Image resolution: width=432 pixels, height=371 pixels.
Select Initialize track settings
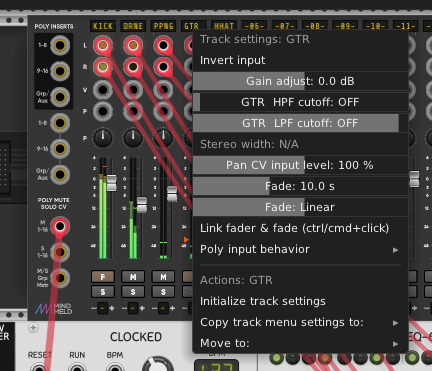pyautogui.click(x=300, y=301)
